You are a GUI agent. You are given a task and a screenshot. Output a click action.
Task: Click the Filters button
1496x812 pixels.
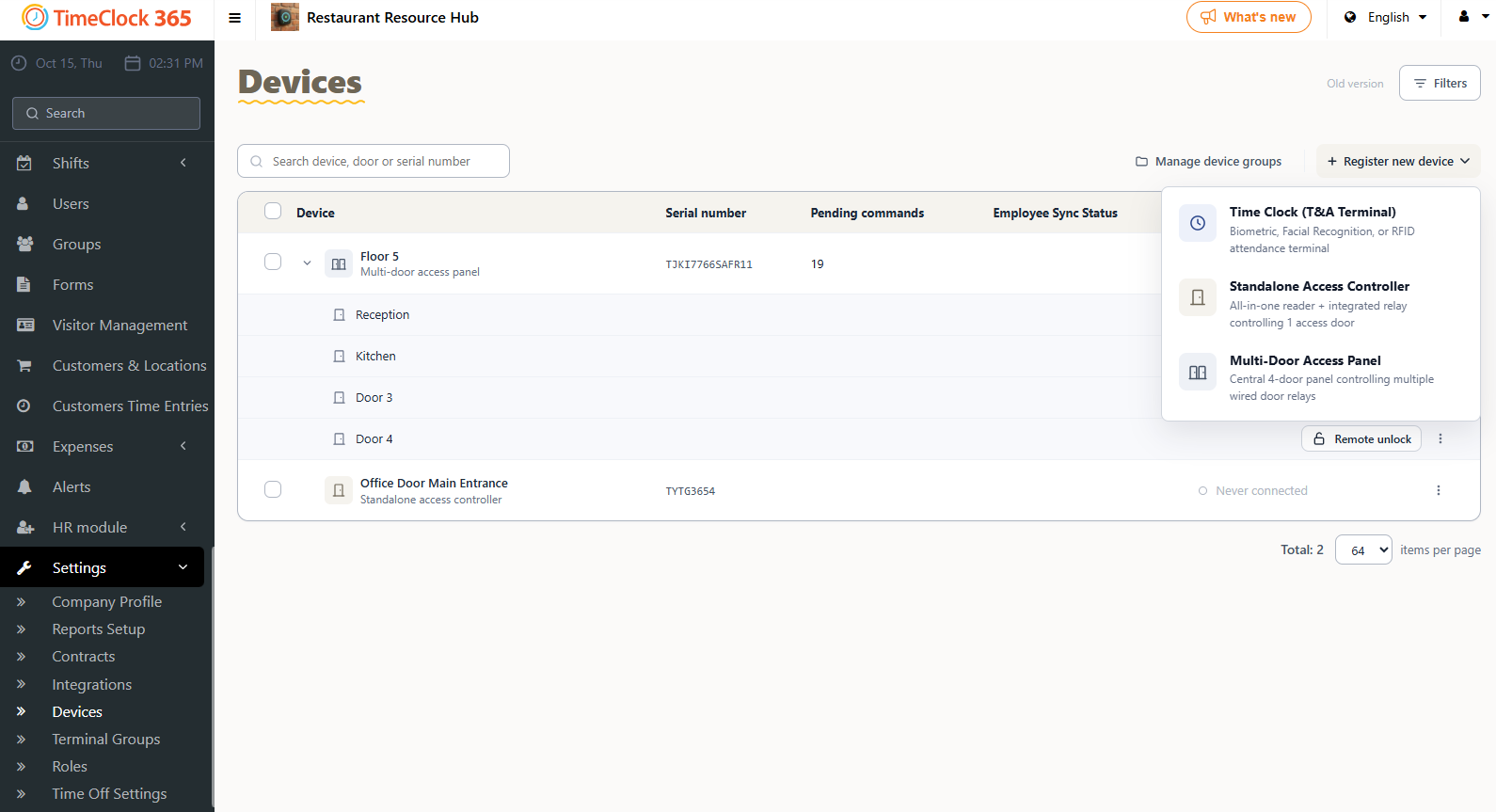[x=1440, y=83]
